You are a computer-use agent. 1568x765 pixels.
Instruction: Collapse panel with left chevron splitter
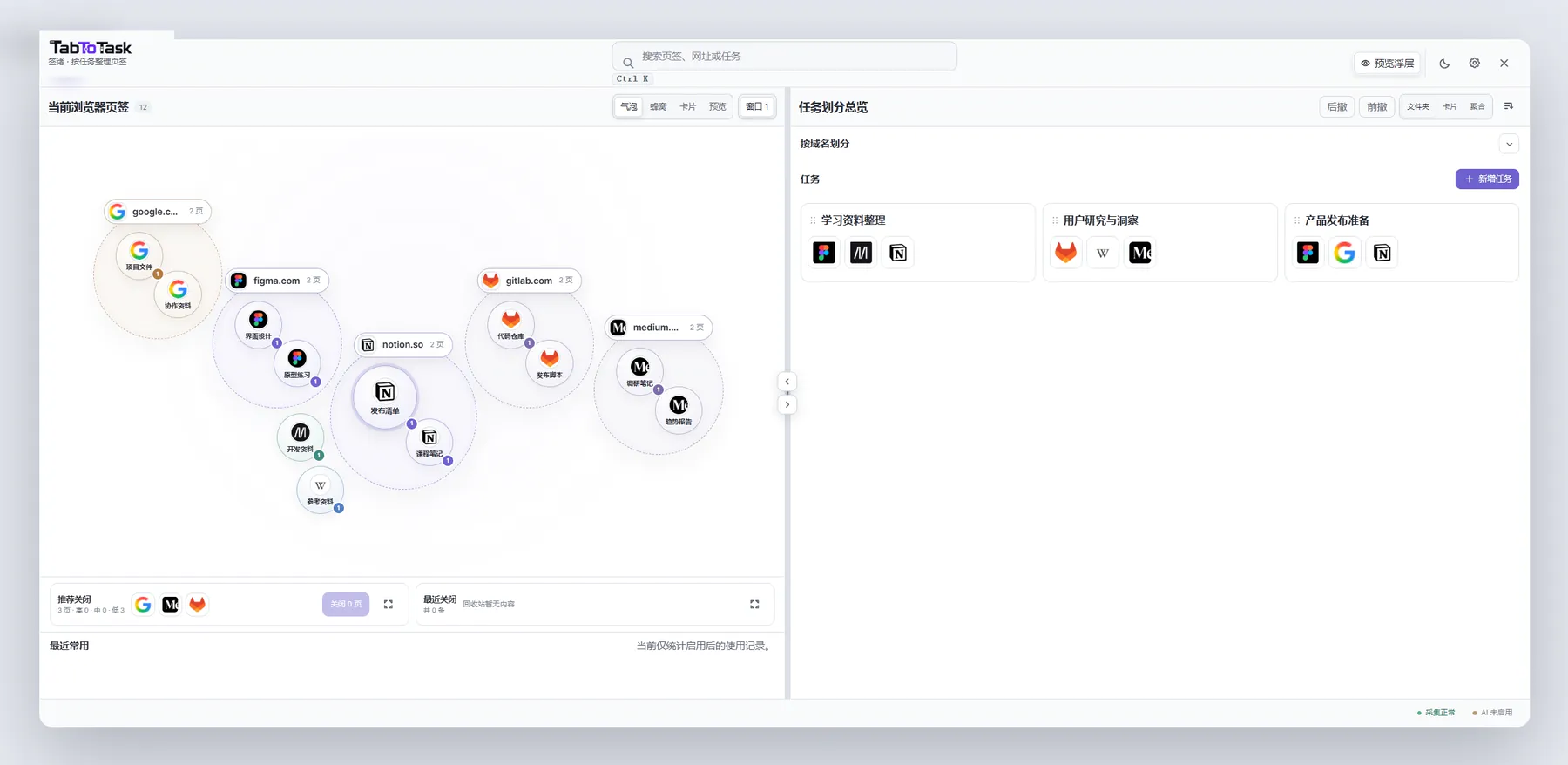point(787,382)
